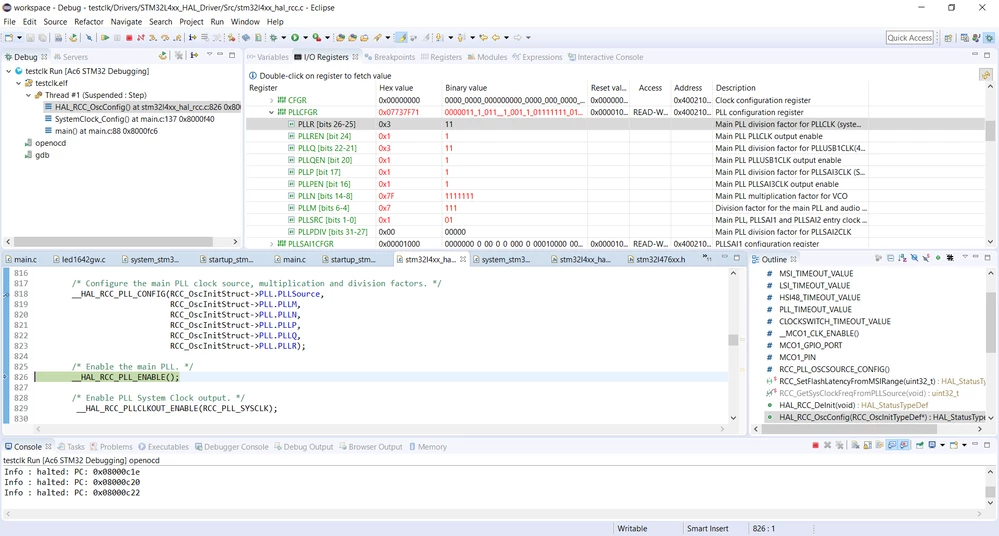Click the green Run launch icon
The height and width of the screenshot is (536, 999).
coord(294,38)
